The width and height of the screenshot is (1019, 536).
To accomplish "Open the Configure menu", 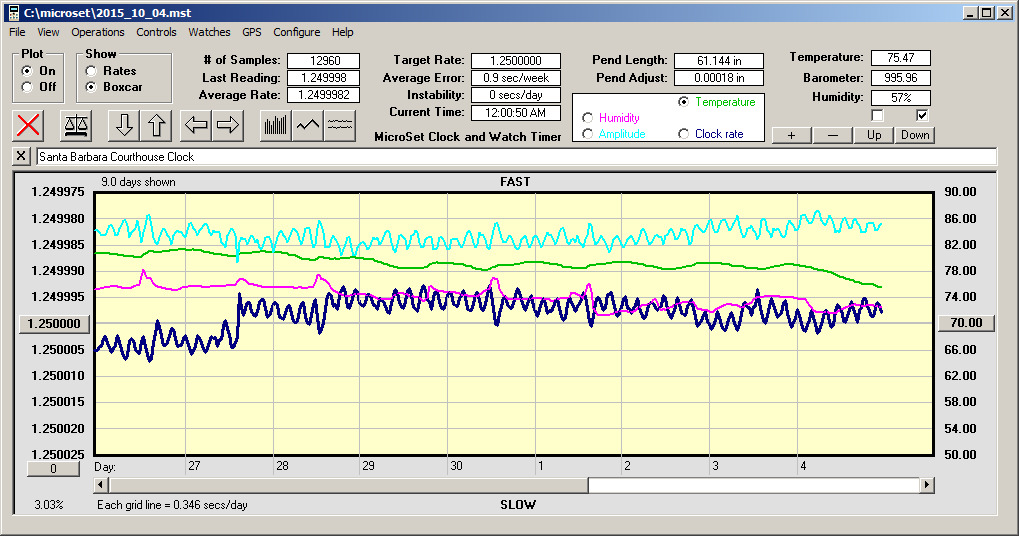I will 296,32.
